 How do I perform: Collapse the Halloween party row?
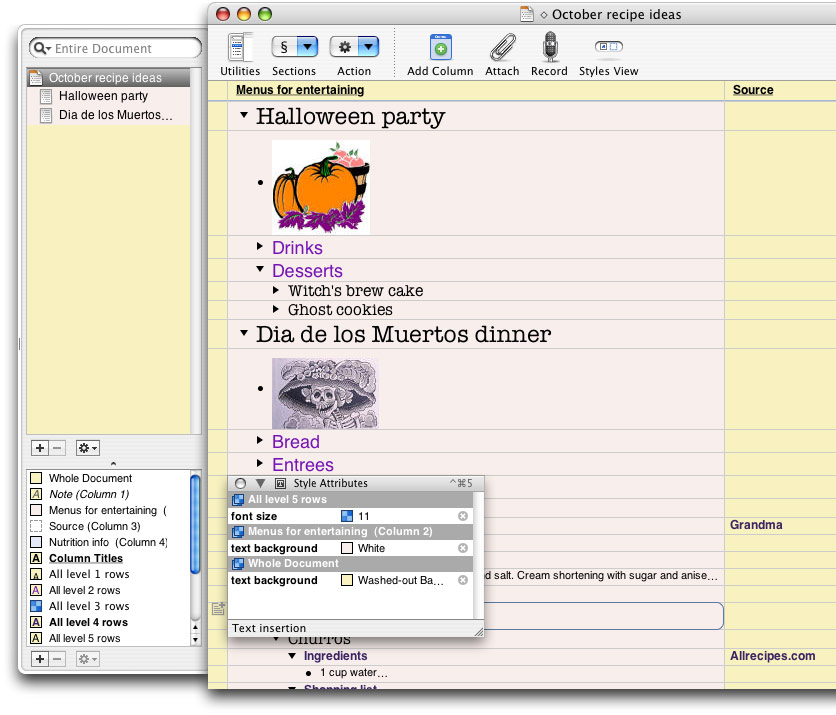[x=244, y=115]
